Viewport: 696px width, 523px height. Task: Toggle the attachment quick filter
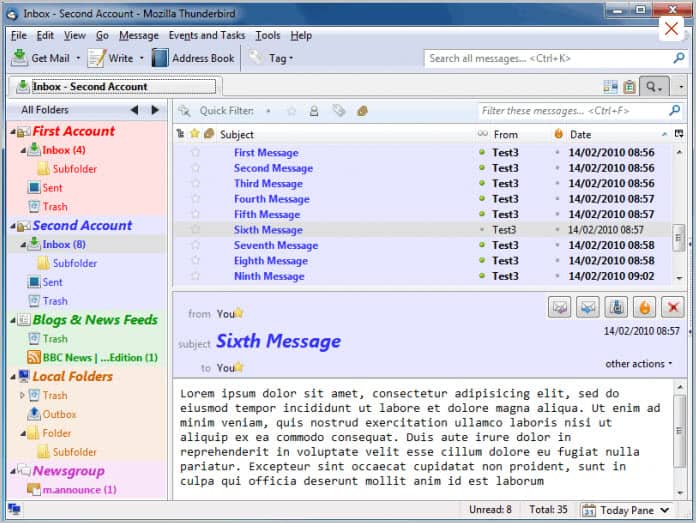362,111
